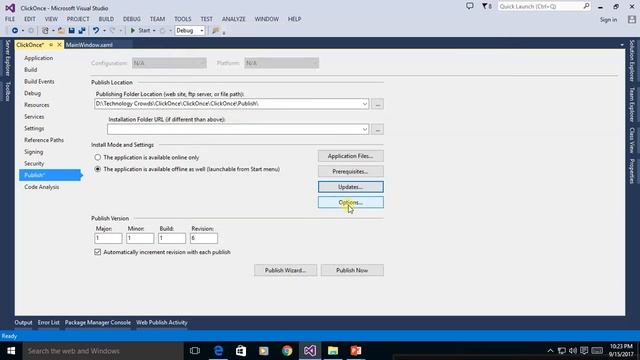Pin the ClickOnce tab with the pin icon
640x360 pixels.
point(51,44)
